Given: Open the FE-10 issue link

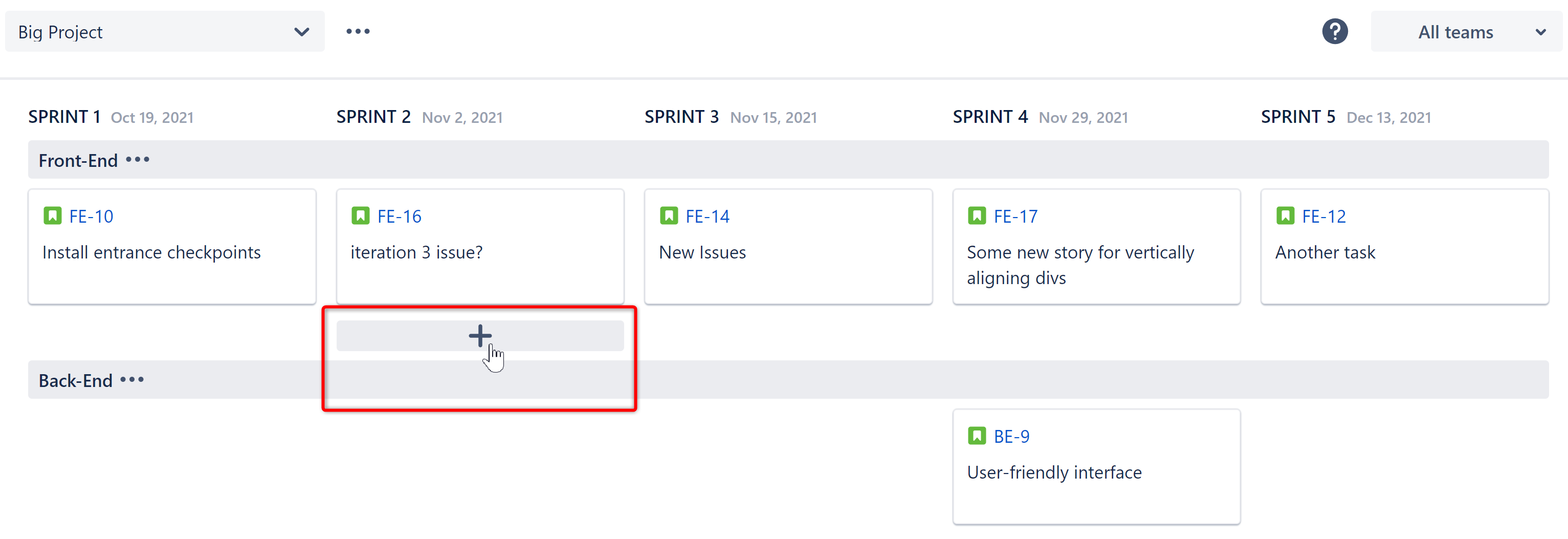Looking at the screenshot, I should point(91,216).
